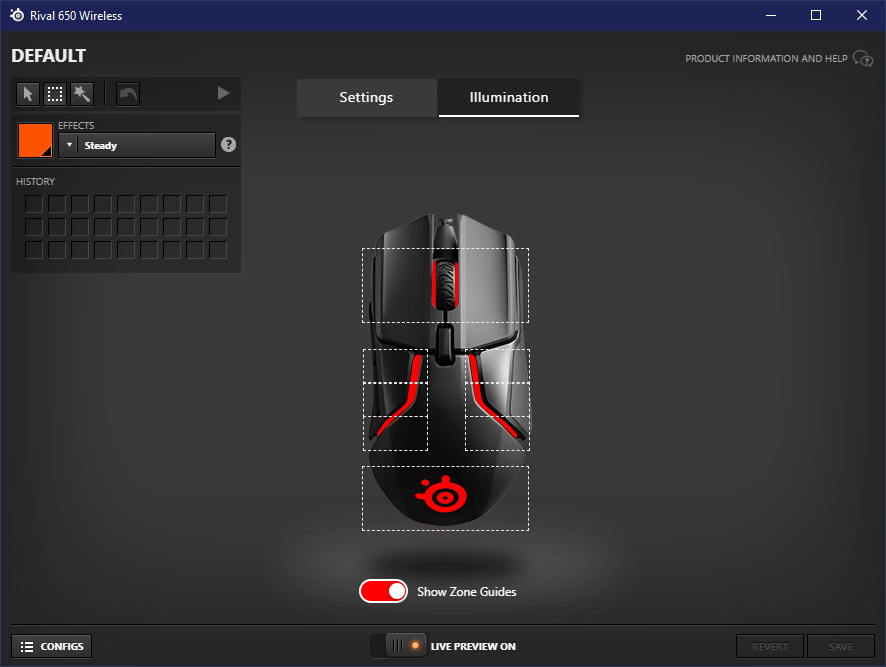Minimize the Rival 650 Wireless window
This screenshot has width=886, height=667.
point(771,15)
